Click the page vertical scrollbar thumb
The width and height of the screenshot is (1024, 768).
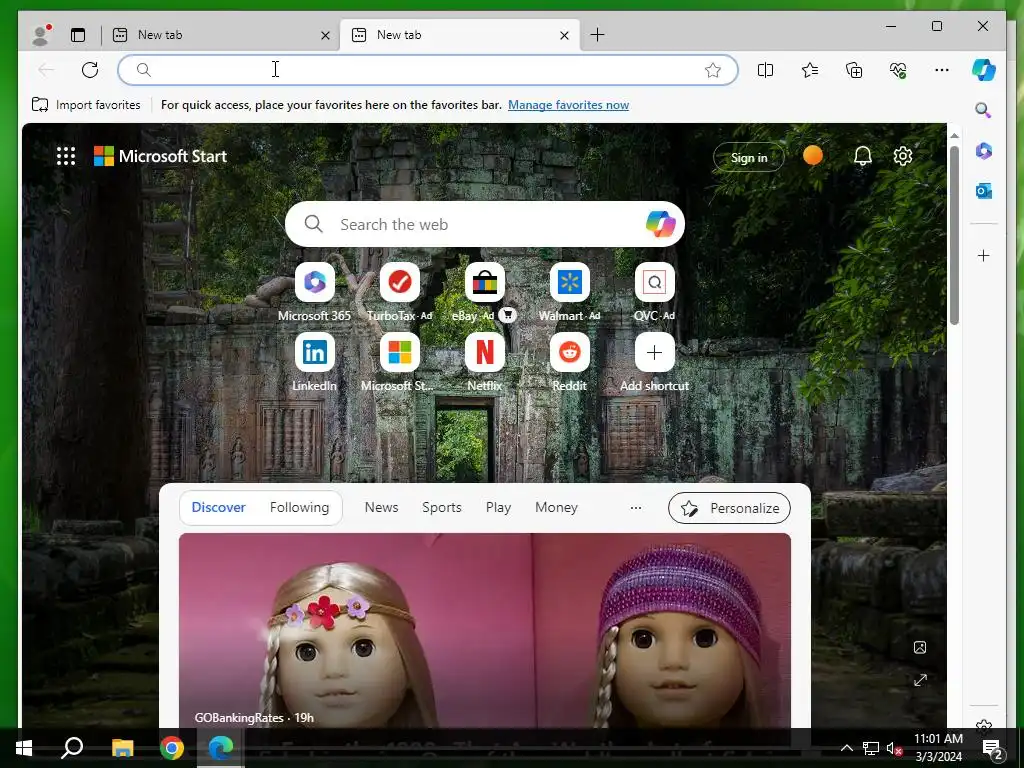coord(954,235)
